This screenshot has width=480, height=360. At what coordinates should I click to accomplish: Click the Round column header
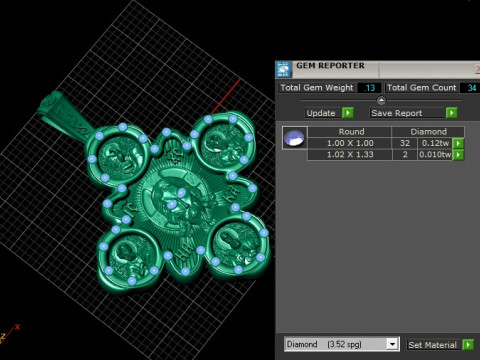tap(350, 132)
